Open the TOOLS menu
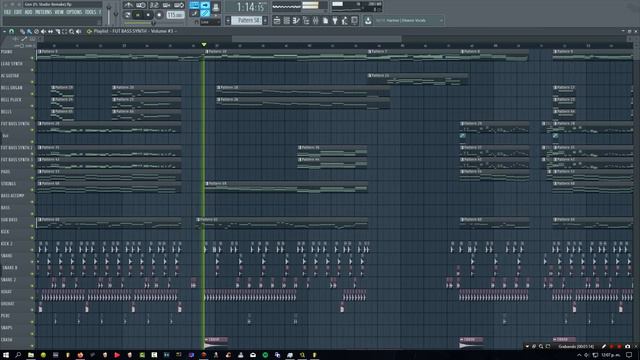The width and height of the screenshot is (640, 360). click(x=91, y=12)
